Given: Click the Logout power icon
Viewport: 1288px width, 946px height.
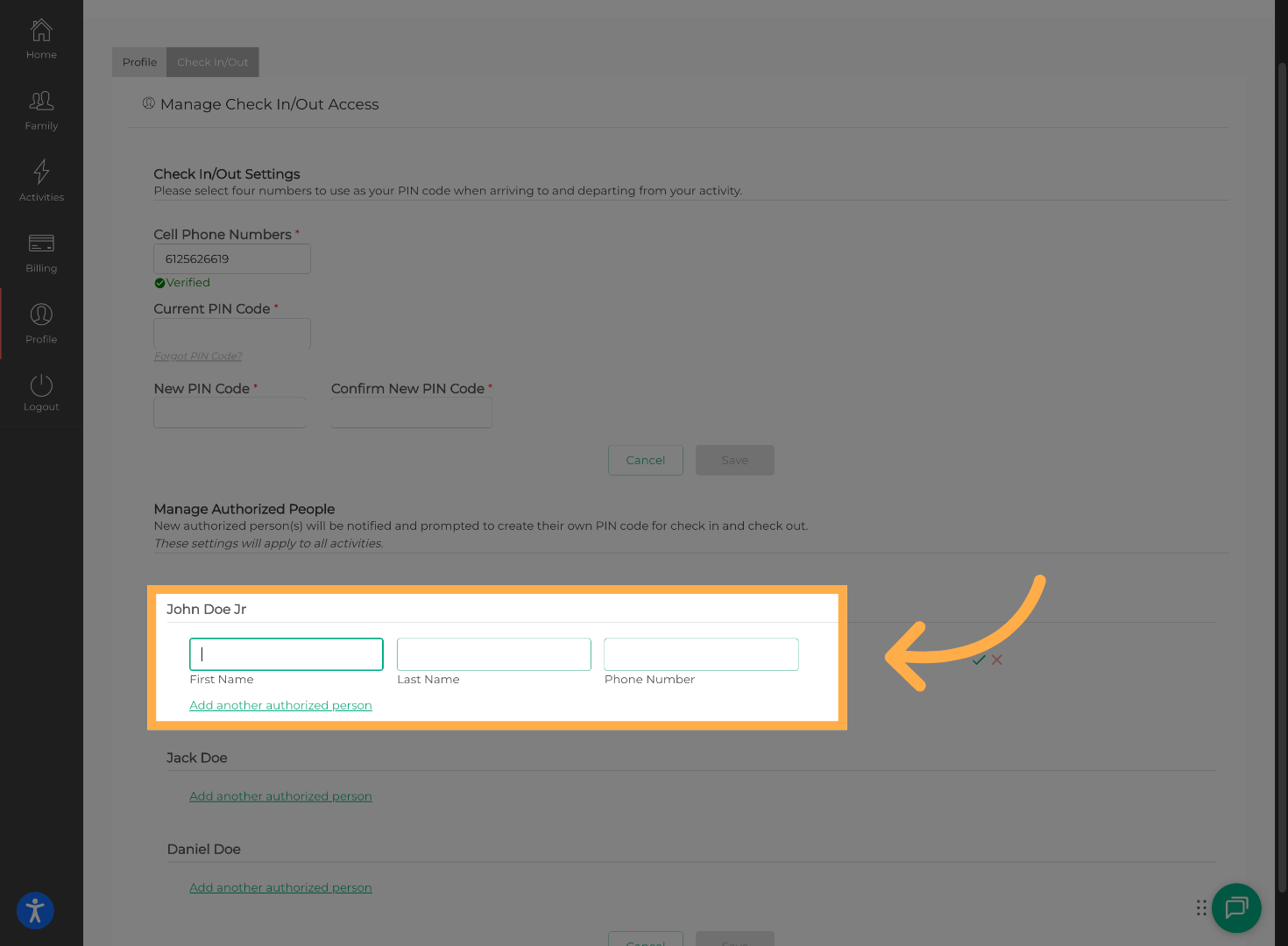Looking at the screenshot, I should pos(41,388).
